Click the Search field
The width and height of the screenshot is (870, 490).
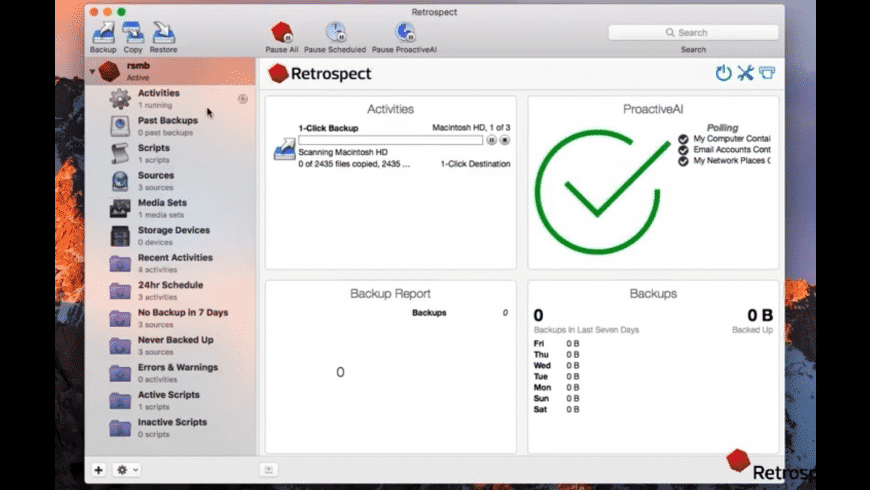tap(694, 33)
